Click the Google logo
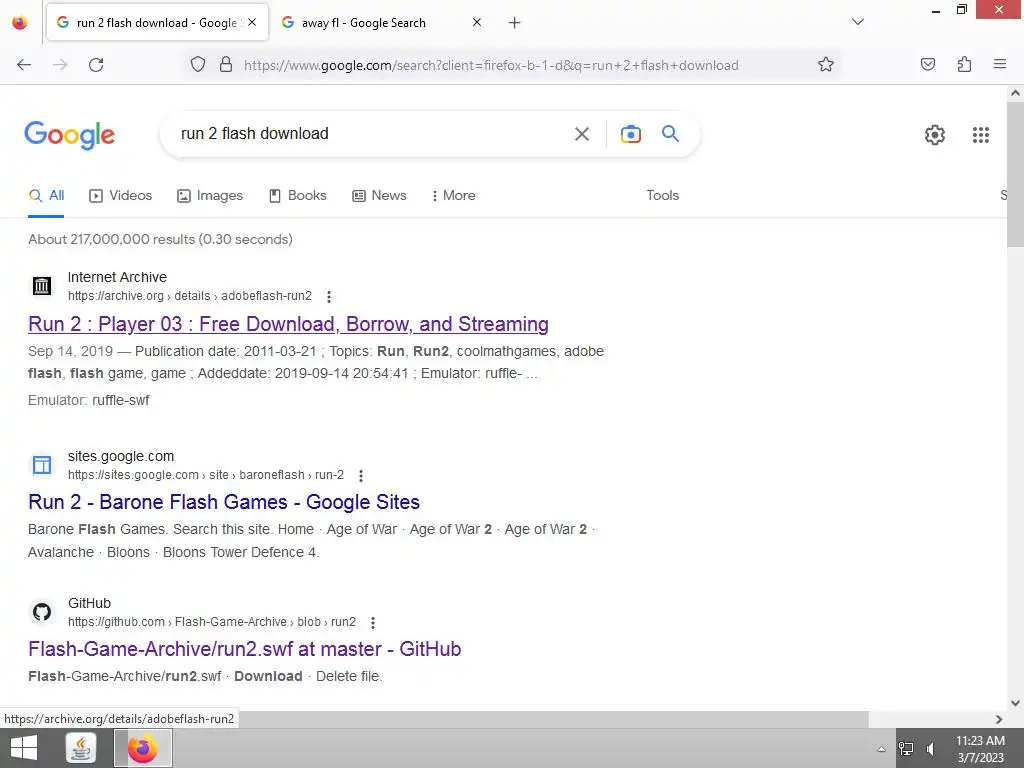The image size is (1024, 768). pyautogui.click(x=70, y=135)
